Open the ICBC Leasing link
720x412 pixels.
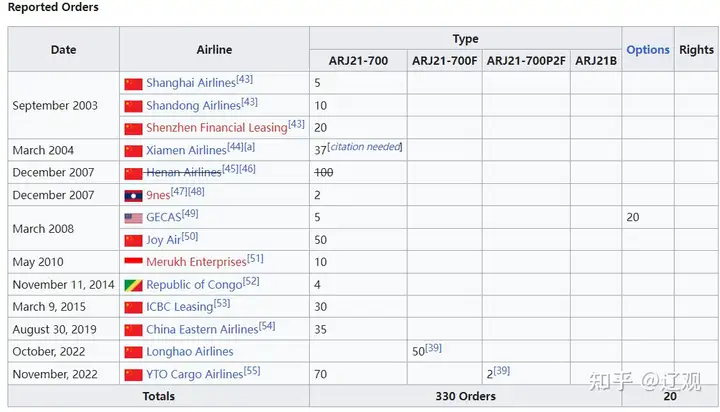[x=180, y=307]
